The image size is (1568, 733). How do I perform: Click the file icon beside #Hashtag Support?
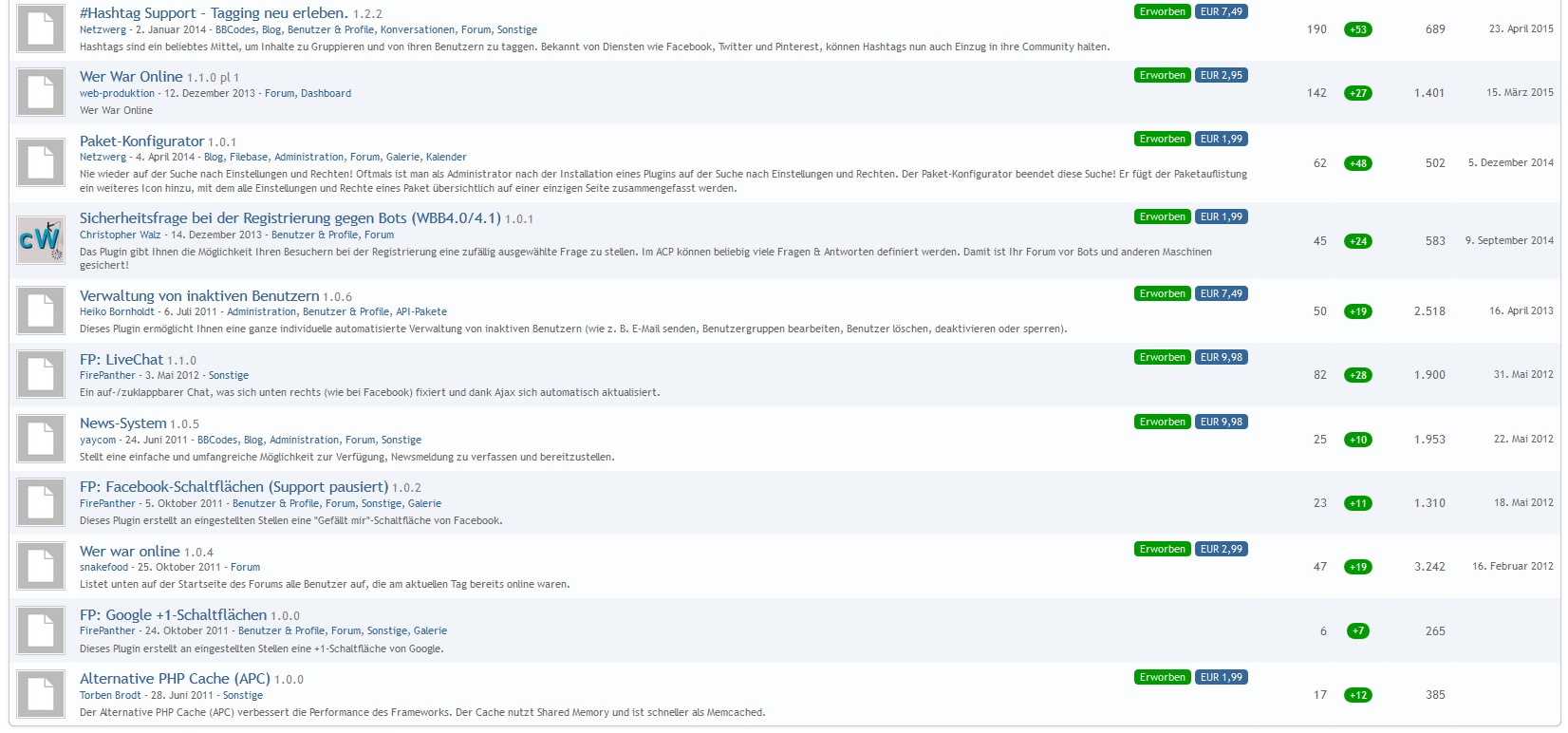pos(41,28)
